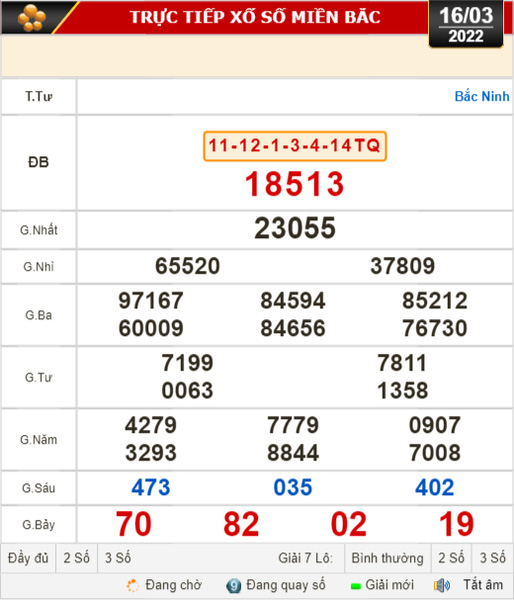Click the second prize number 37809
514x600 pixels.
pos(403,266)
